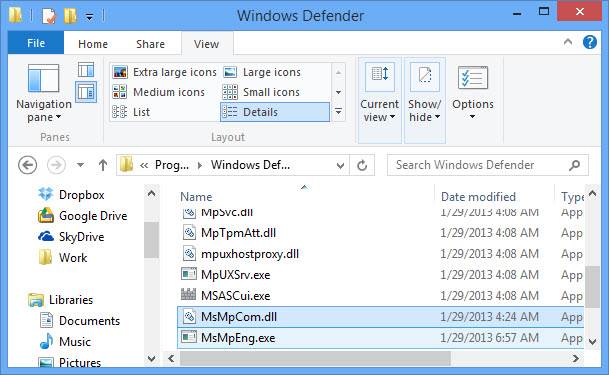Click the Windows Def... breadcrumb segment
The height and width of the screenshot is (375, 609).
coord(250,165)
